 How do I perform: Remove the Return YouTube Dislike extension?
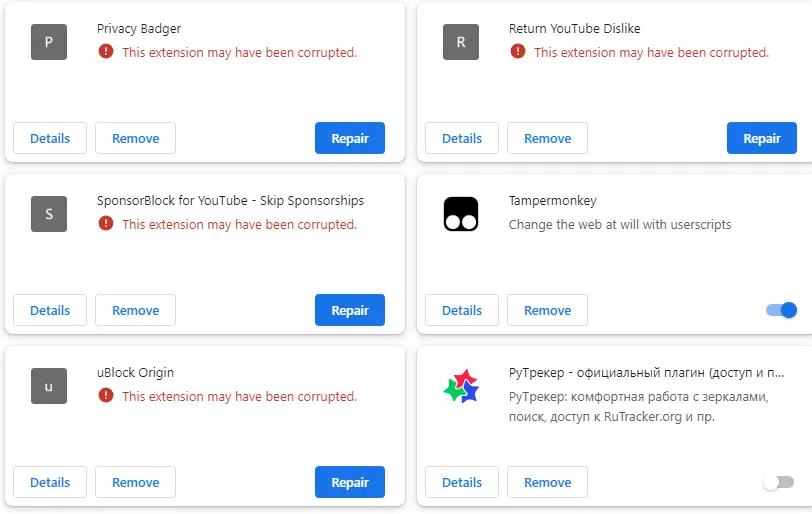547,138
